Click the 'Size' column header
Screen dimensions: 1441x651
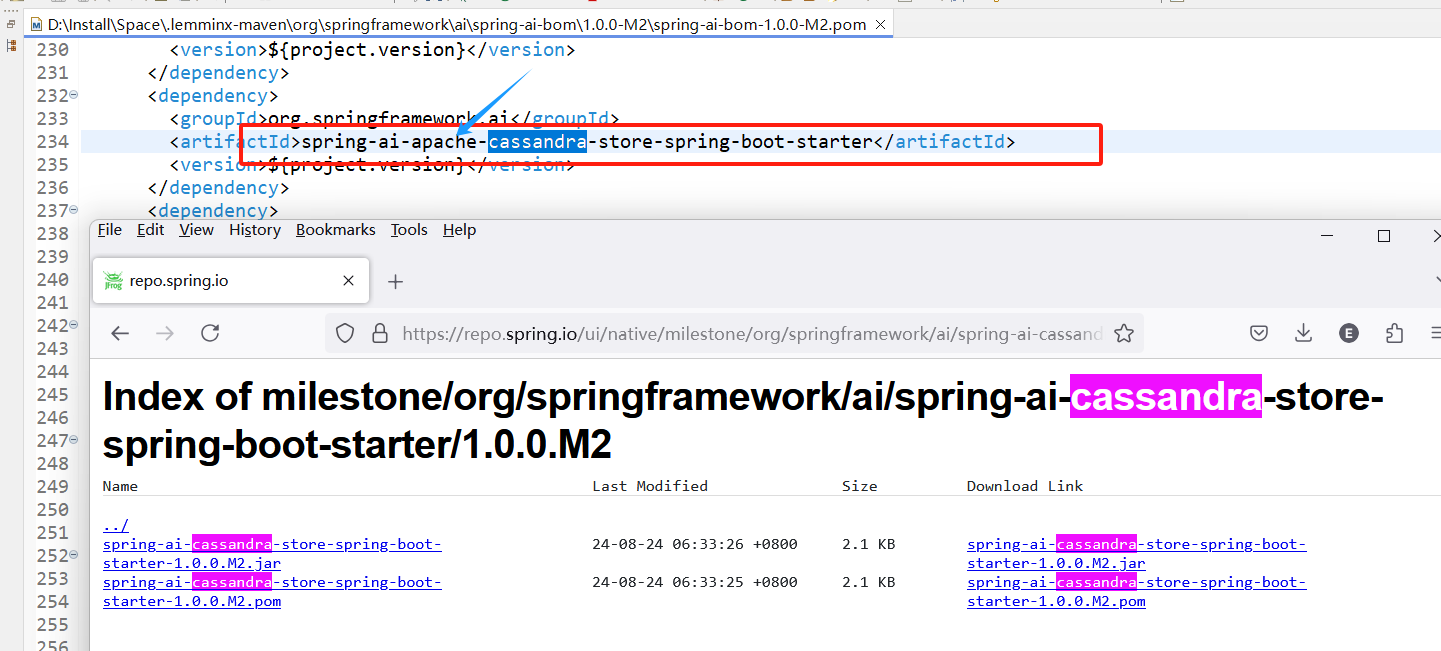pyautogui.click(x=860, y=486)
